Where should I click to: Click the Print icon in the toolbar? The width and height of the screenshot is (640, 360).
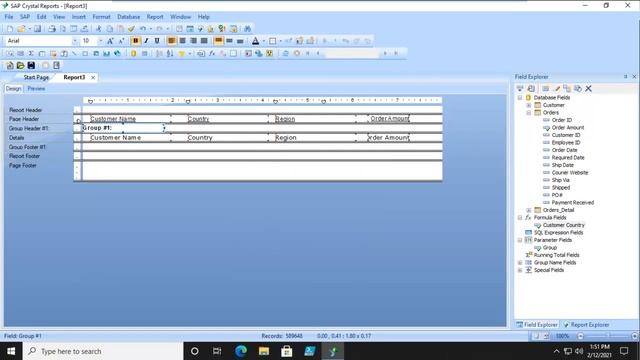point(52,29)
